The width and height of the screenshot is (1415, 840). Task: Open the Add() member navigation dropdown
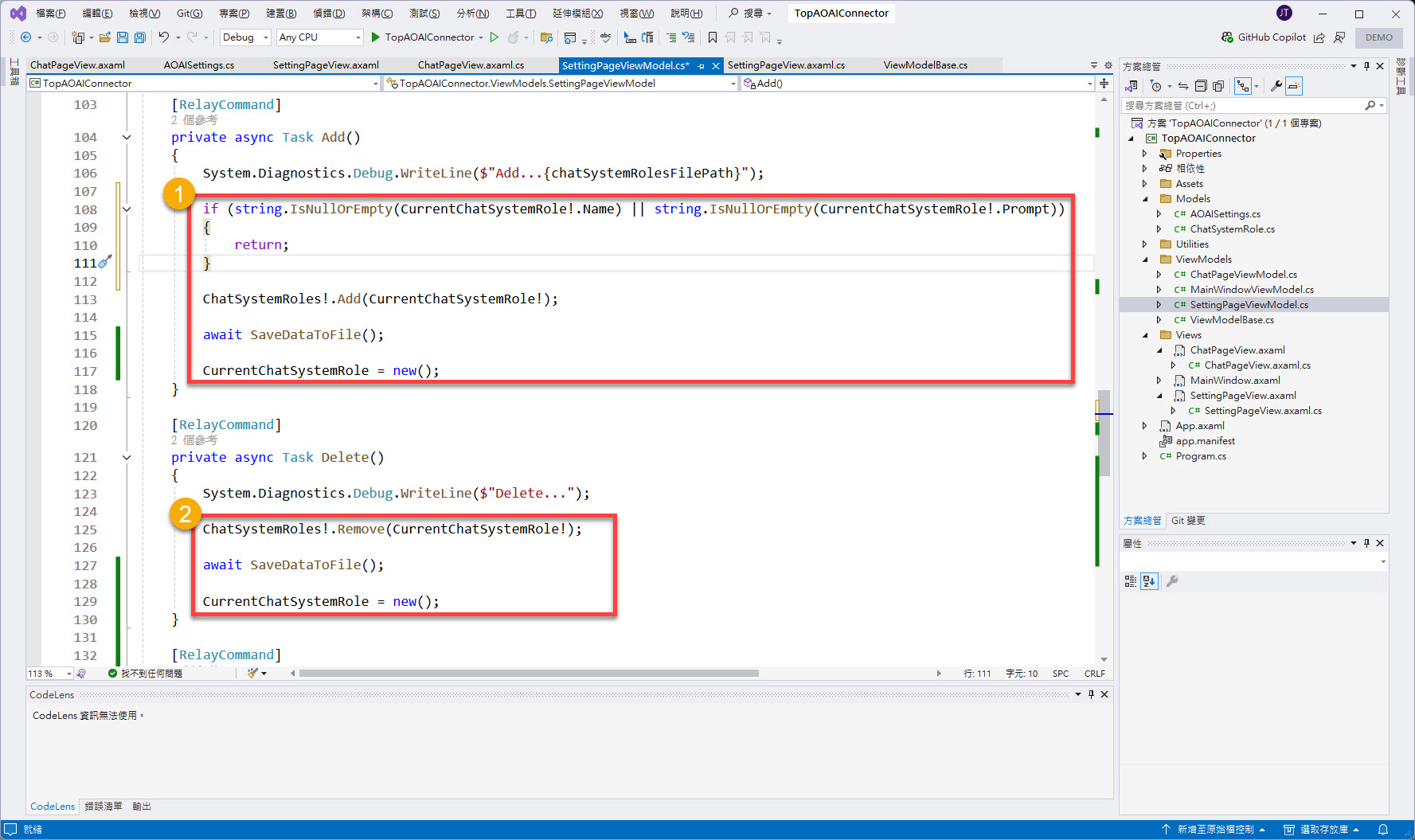tap(918, 83)
